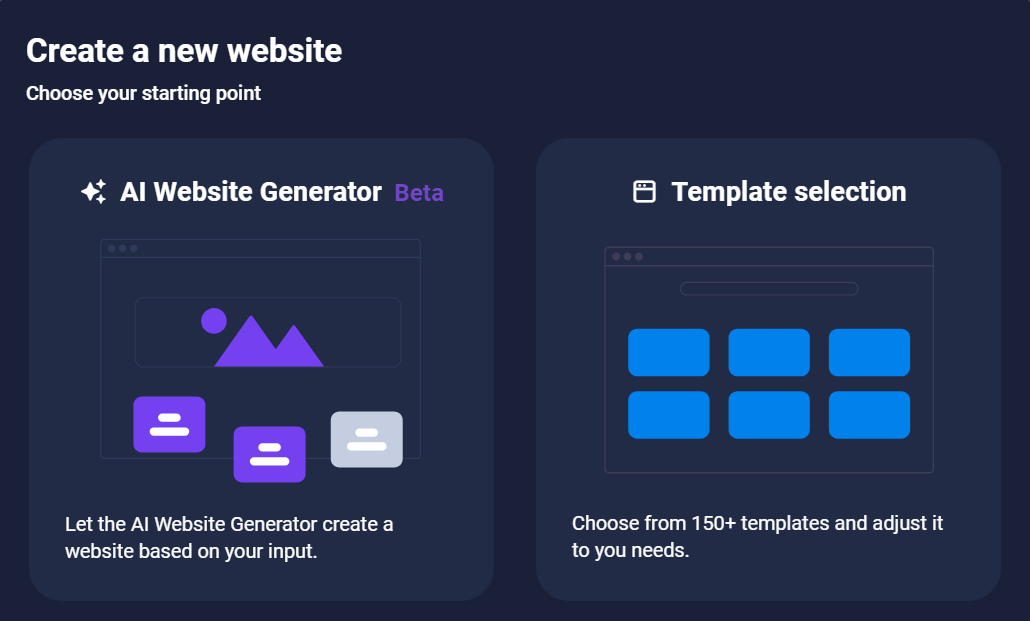The height and width of the screenshot is (621, 1030).
Task: Click the Choose your starting point subtitle
Action: pos(143,93)
